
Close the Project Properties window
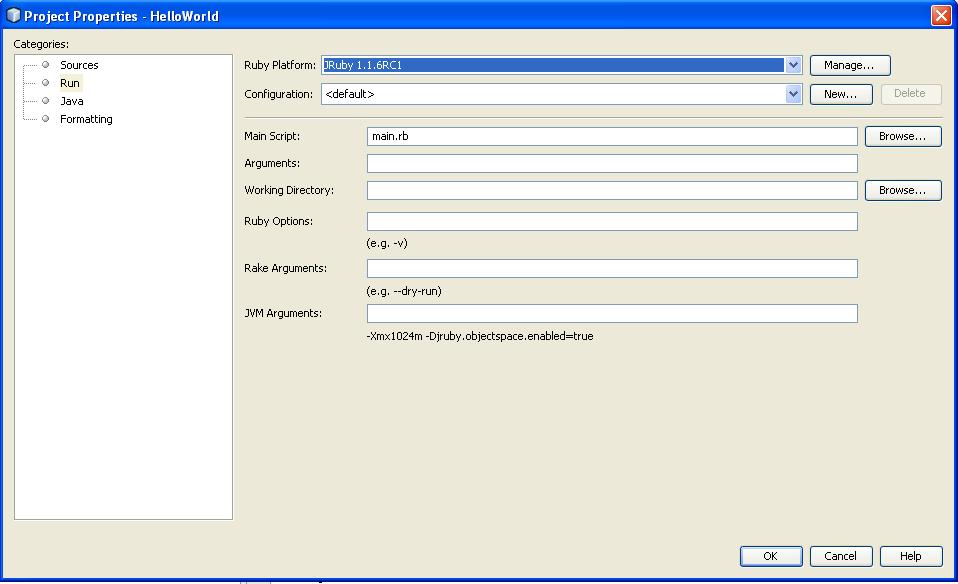[941, 15]
